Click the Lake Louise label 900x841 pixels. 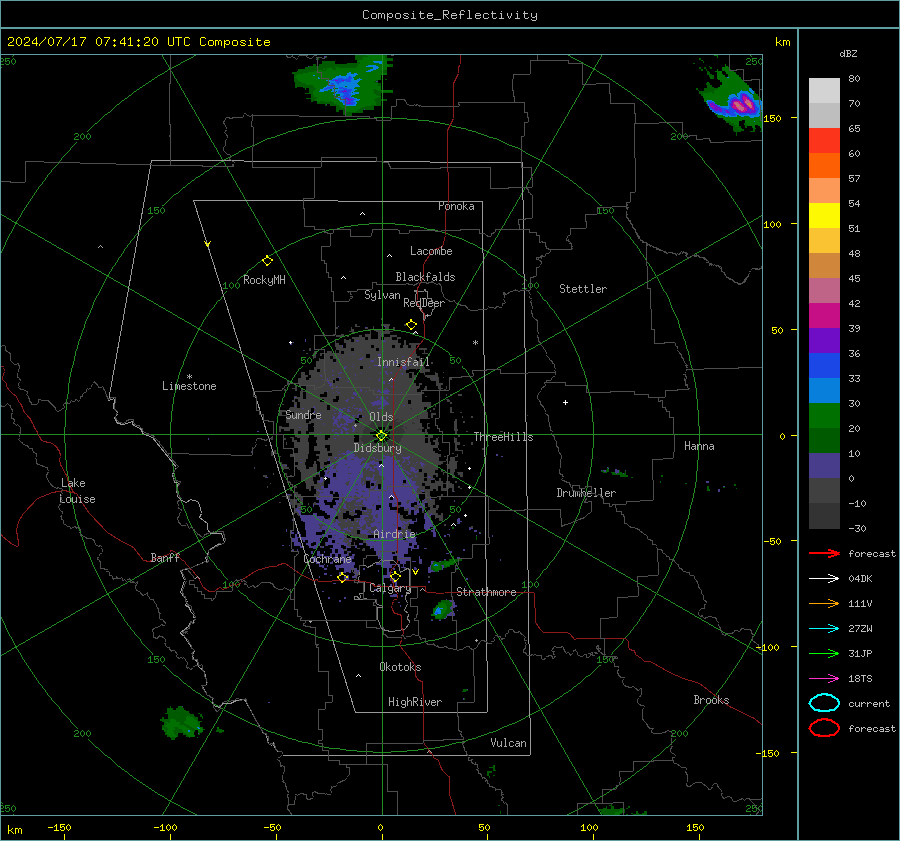tap(77, 491)
